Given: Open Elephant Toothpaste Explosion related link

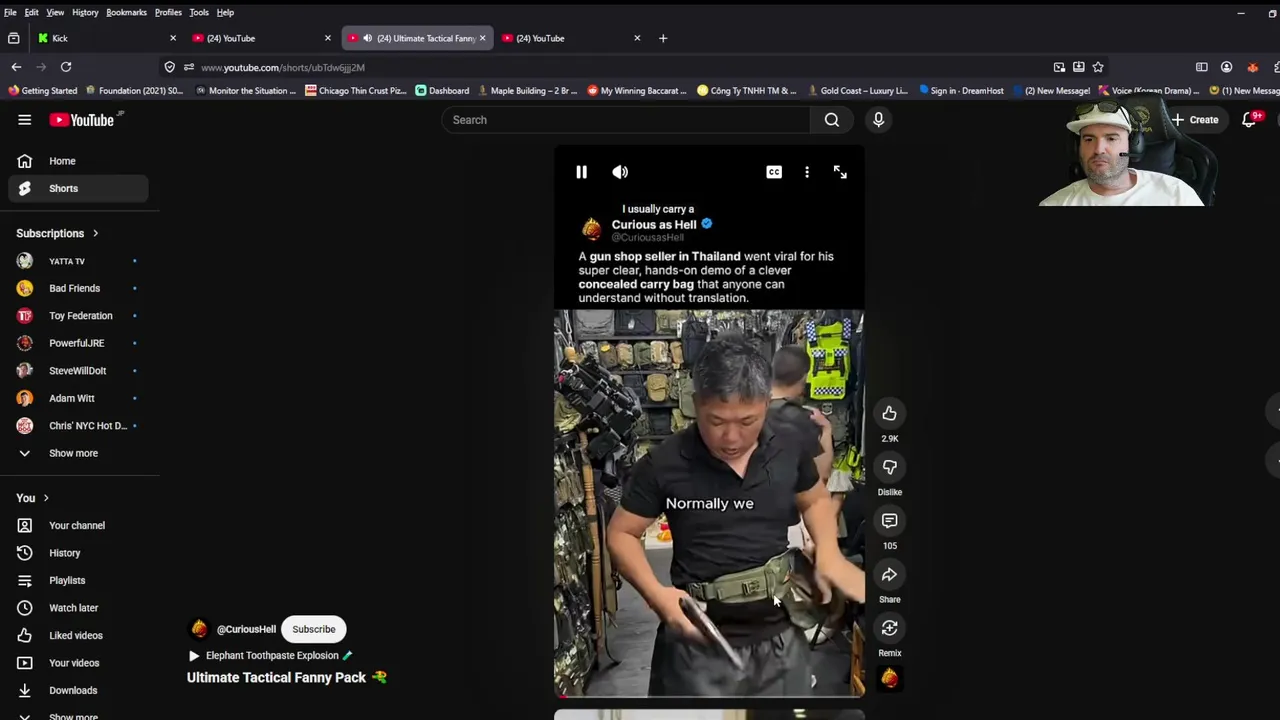Looking at the screenshot, I should click(270, 656).
